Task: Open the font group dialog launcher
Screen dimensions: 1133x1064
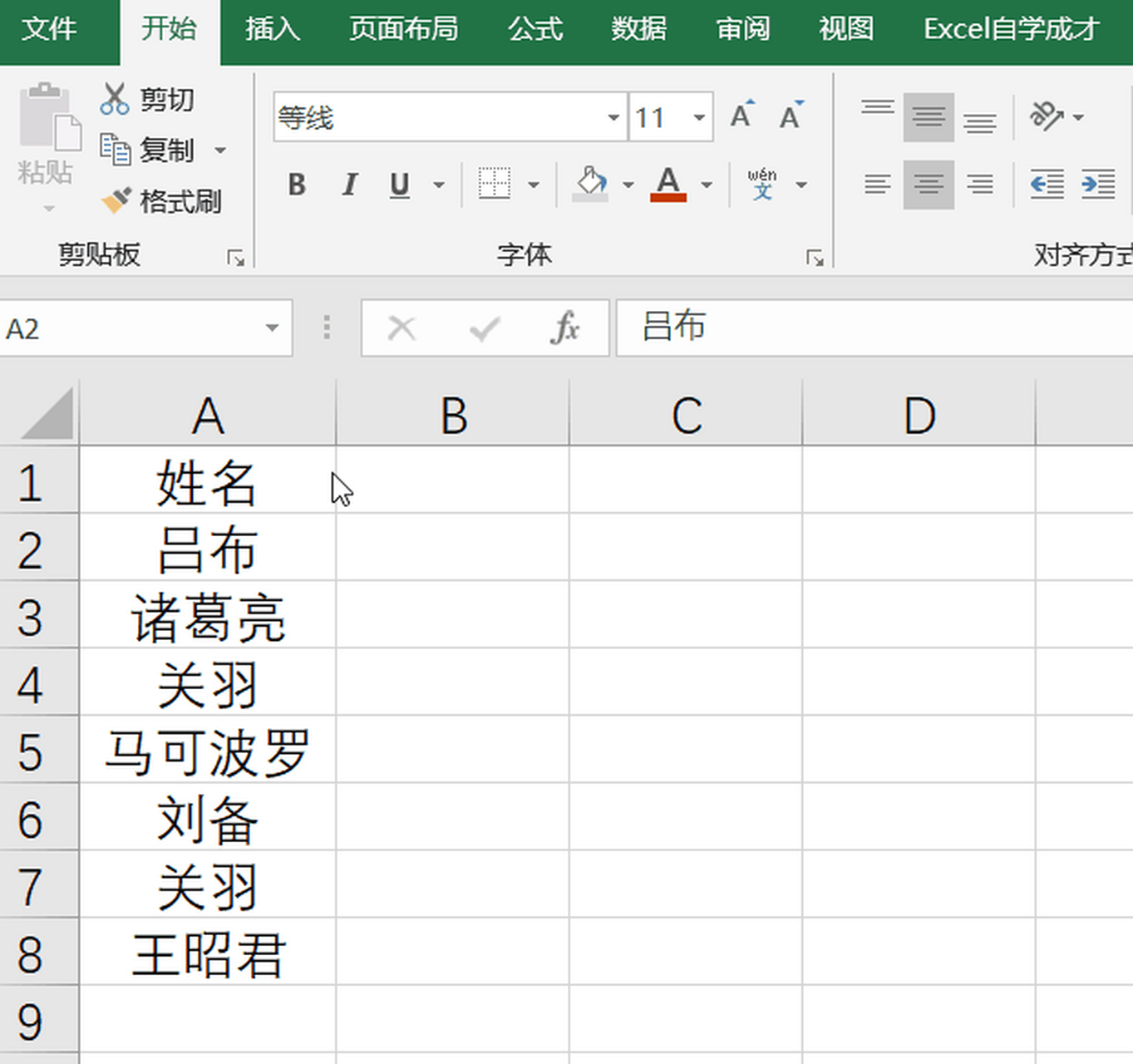Action: click(x=815, y=258)
